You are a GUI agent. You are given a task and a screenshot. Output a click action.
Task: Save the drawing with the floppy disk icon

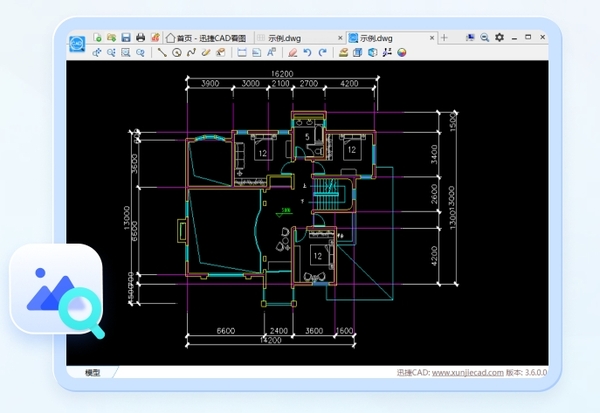pos(126,37)
